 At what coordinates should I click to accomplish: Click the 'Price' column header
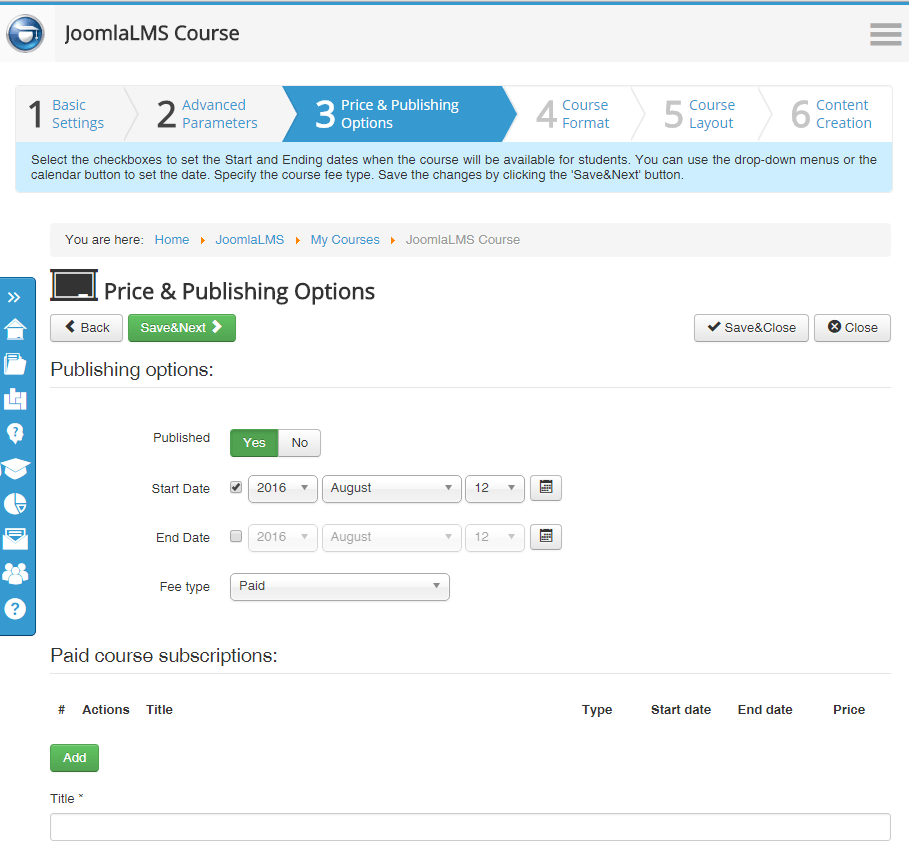tap(849, 710)
